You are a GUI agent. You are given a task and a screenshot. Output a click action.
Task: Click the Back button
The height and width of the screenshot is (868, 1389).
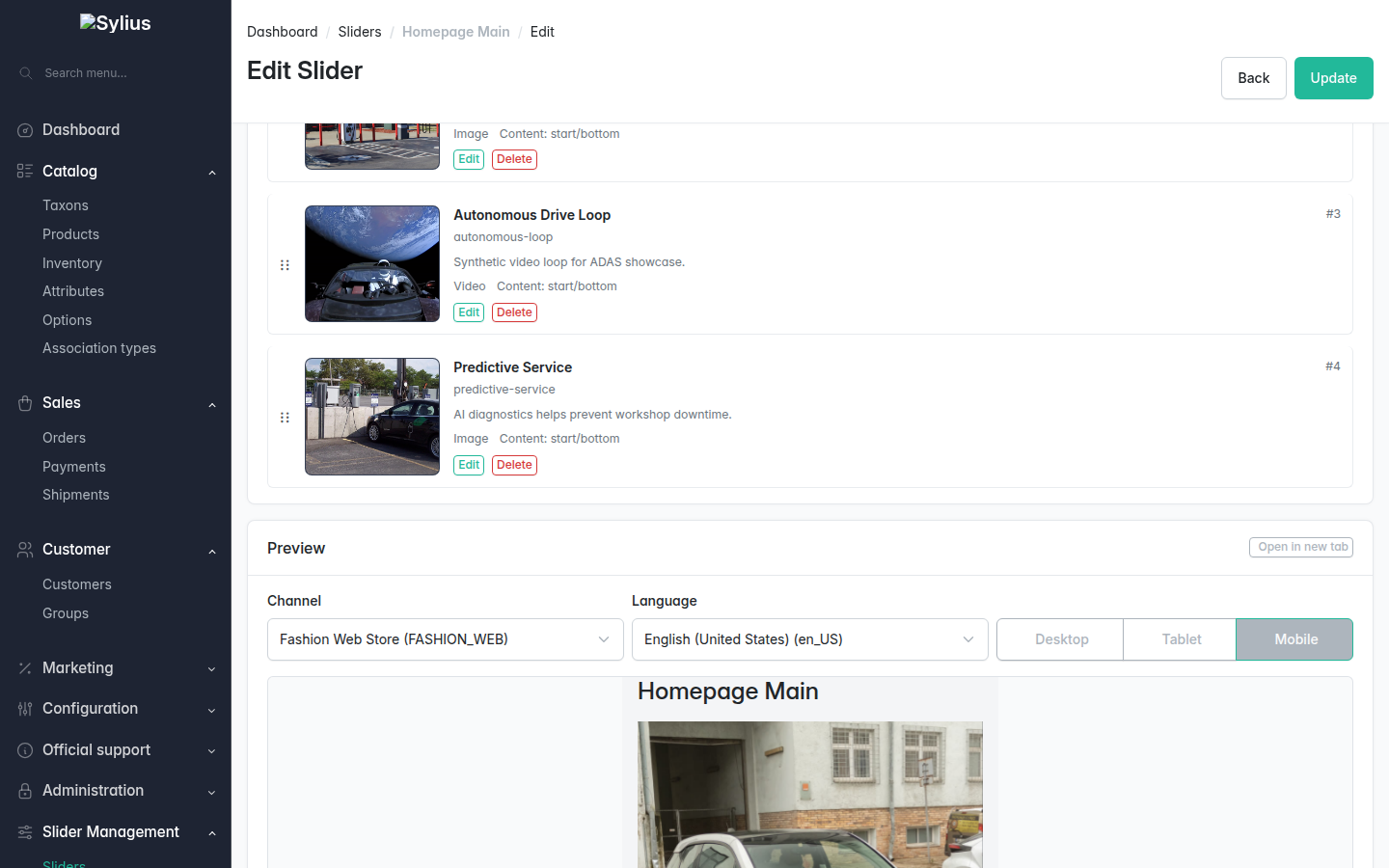point(1254,78)
